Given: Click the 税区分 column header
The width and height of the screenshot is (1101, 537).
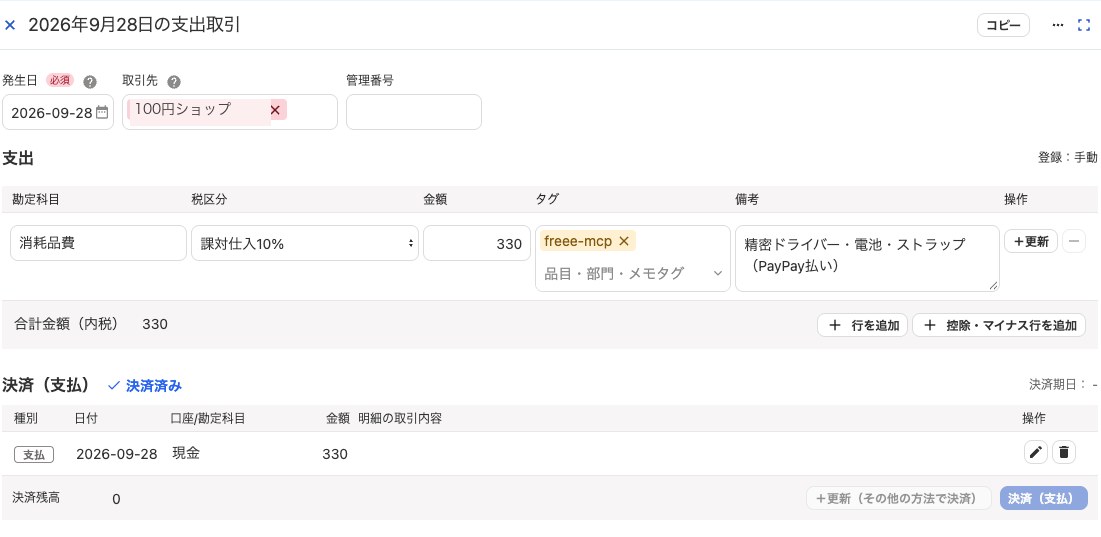Looking at the screenshot, I should coord(209,199).
